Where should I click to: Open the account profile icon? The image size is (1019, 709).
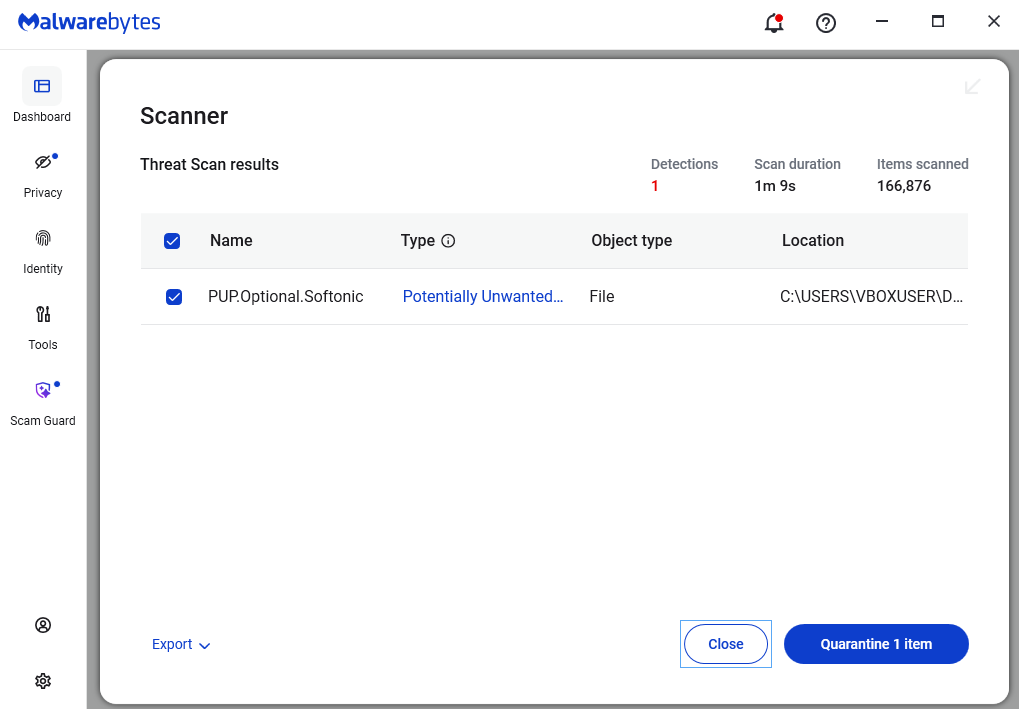point(43,625)
